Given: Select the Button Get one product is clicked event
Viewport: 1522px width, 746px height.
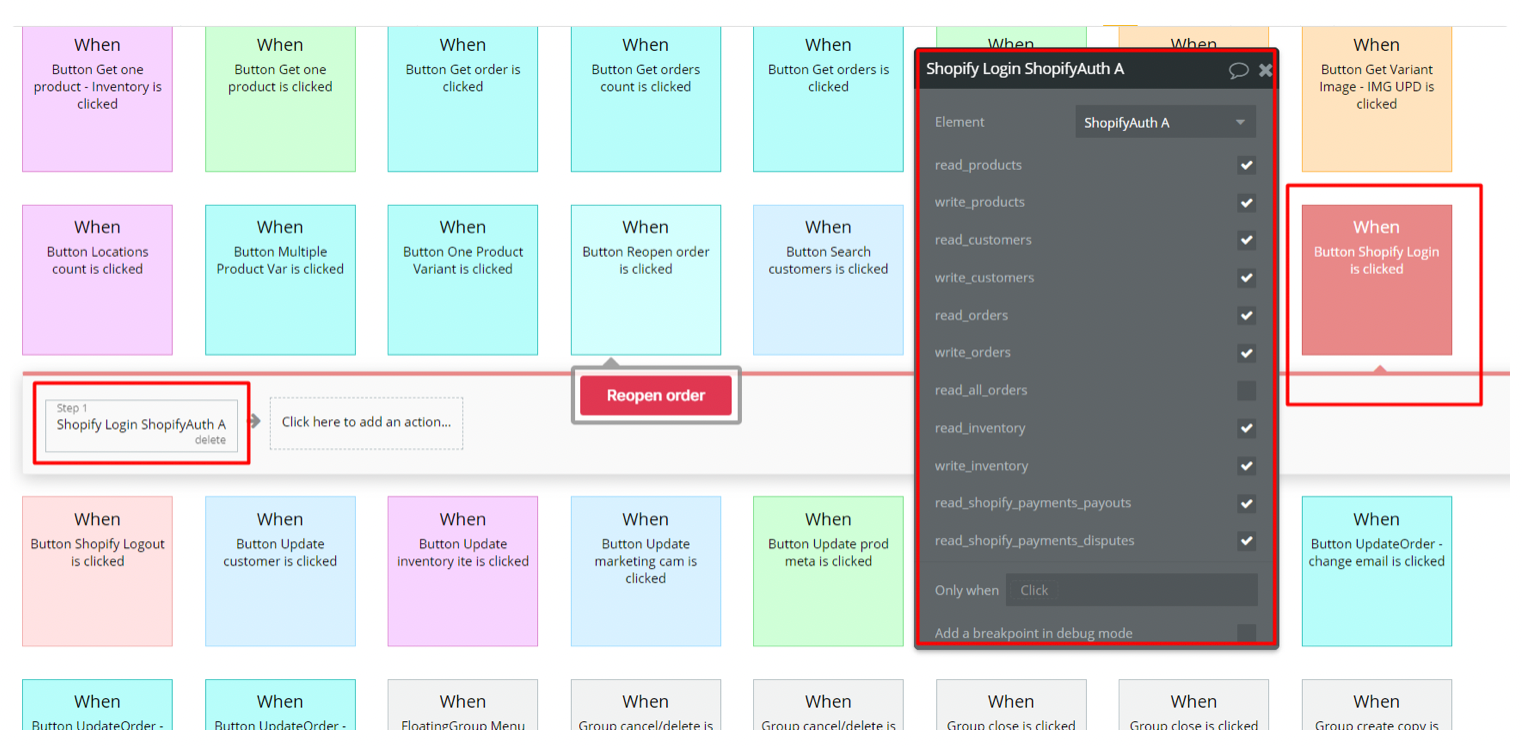Looking at the screenshot, I should pyautogui.click(x=280, y=98).
